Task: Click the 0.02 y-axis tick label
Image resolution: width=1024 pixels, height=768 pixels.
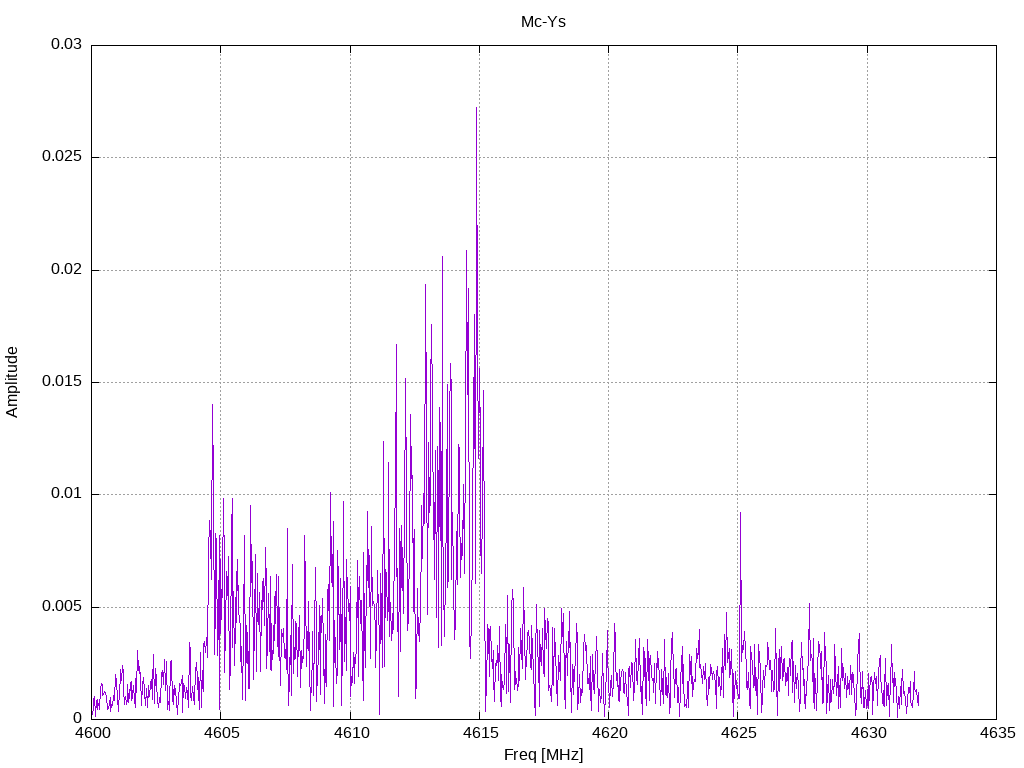Action: pos(67,269)
